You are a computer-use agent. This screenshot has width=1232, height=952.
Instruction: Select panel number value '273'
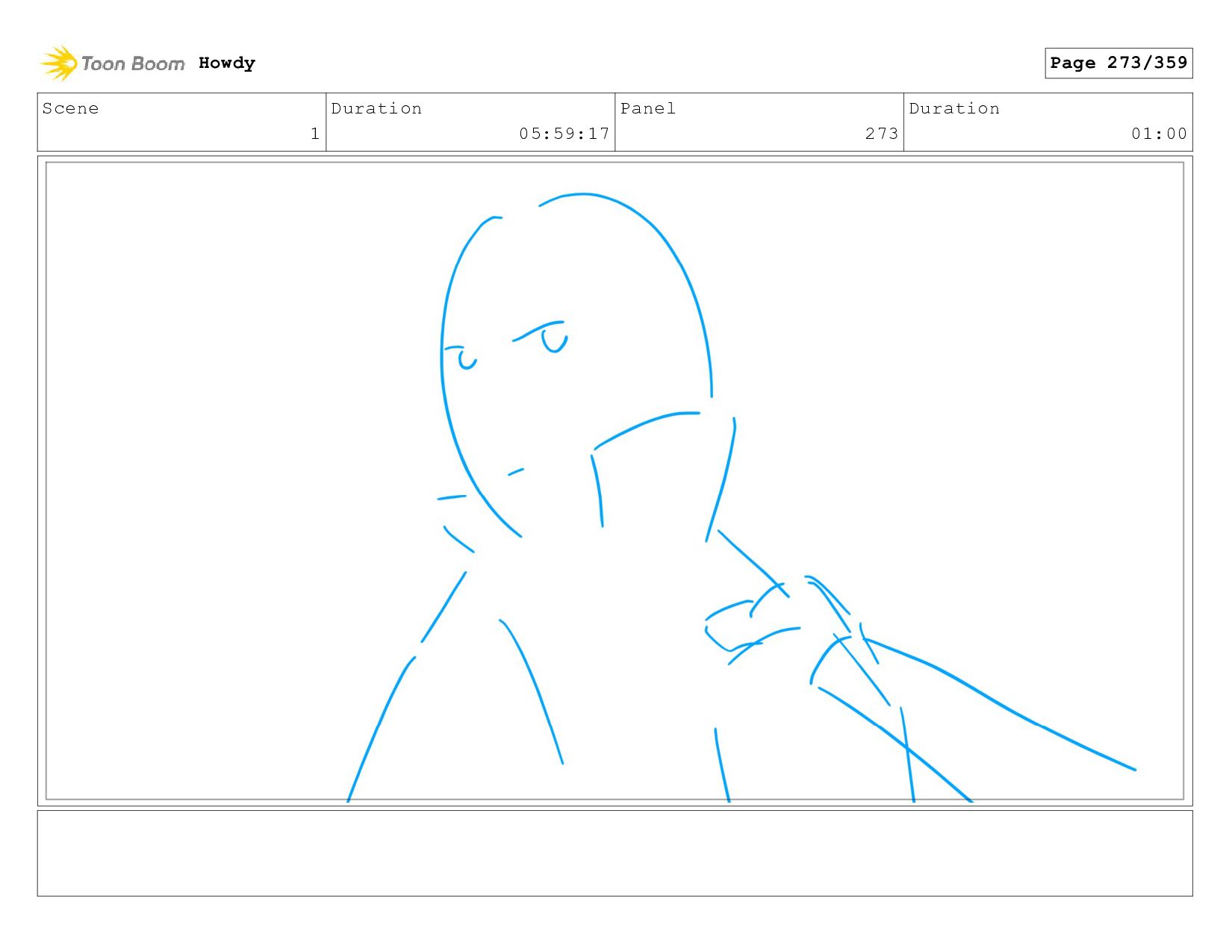(882, 134)
